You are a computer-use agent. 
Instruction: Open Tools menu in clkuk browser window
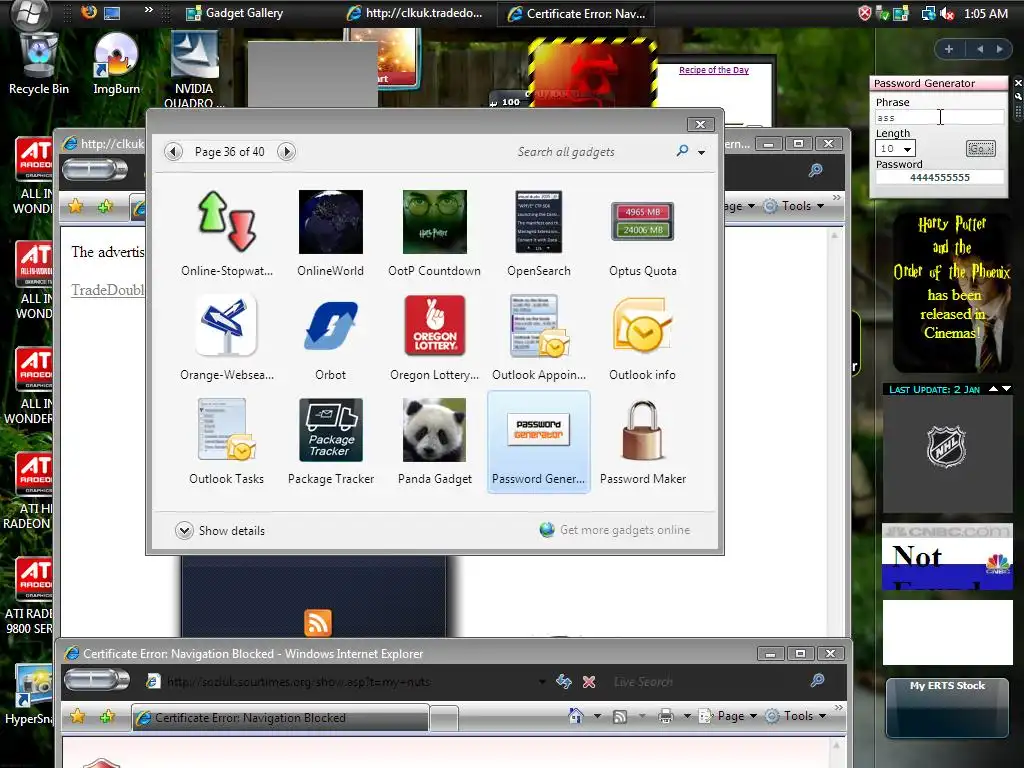click(794, 206)
